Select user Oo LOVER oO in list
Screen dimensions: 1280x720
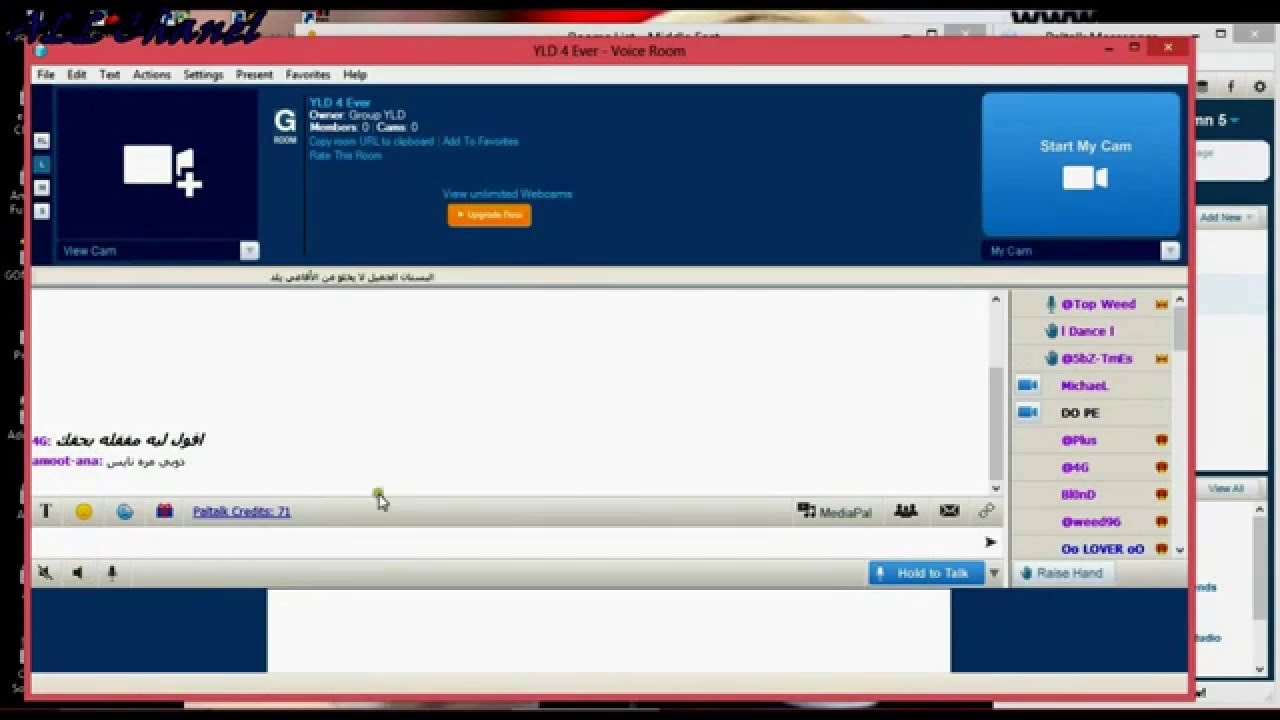click(1102, 549)
